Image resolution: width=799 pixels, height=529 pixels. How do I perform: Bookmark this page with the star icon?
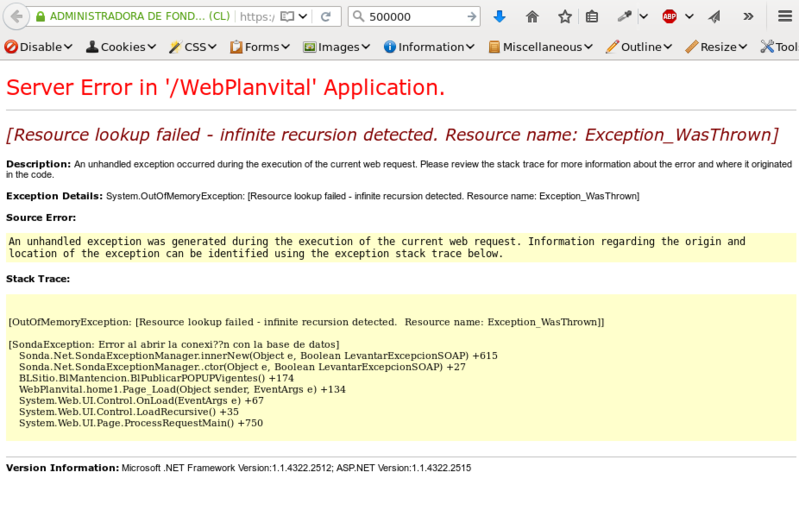tap(565, 17)
